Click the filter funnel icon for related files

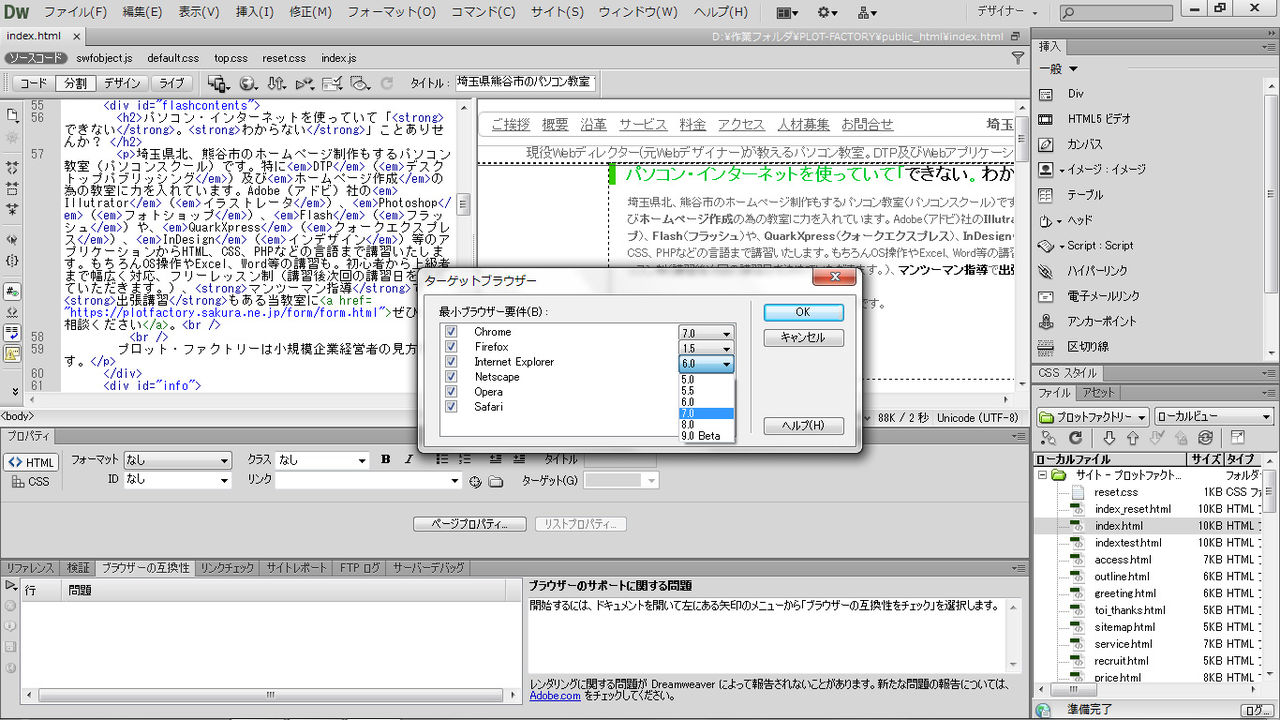(1018, 58)
